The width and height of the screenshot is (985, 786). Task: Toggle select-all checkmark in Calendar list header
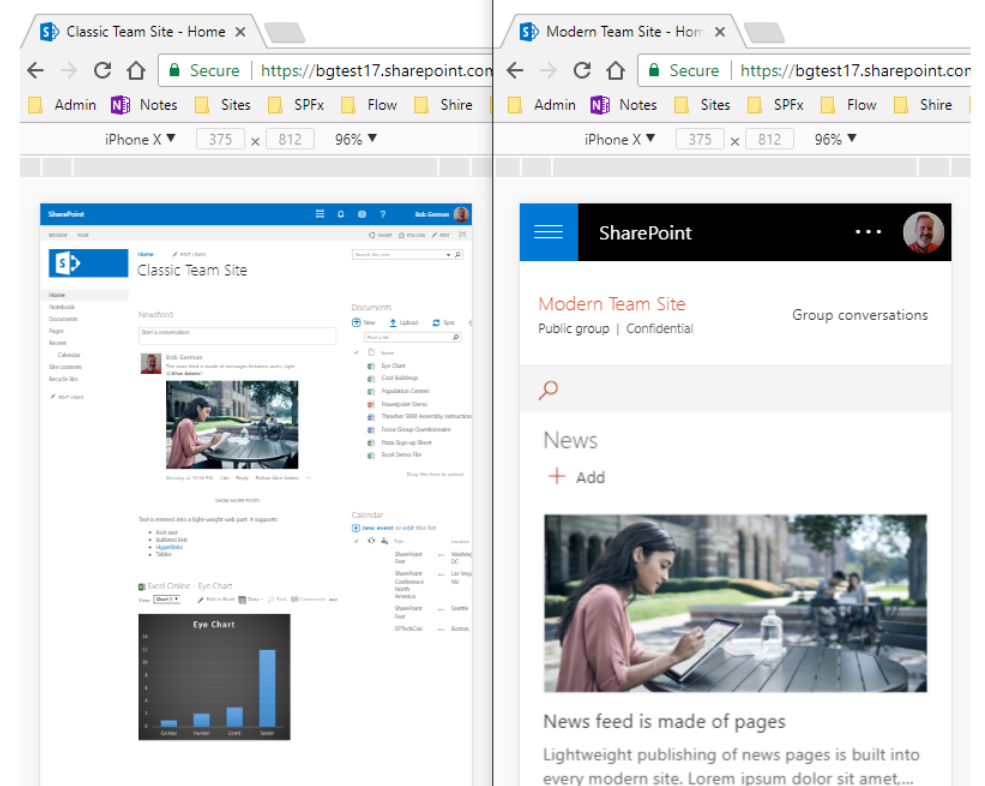356,540
